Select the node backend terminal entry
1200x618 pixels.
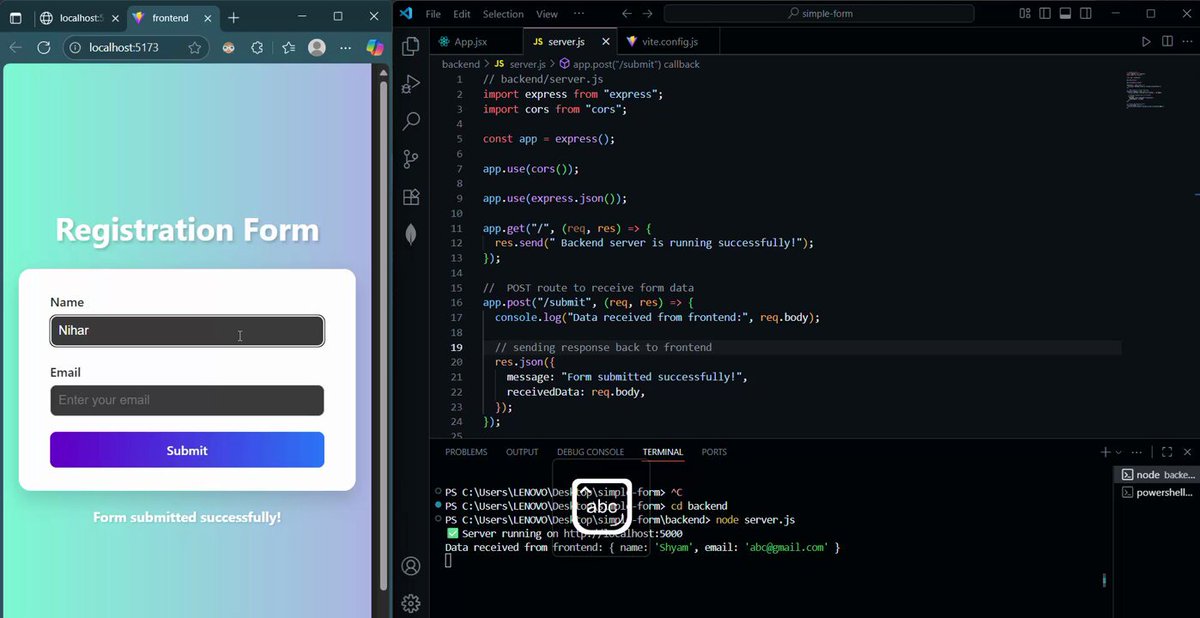[1156, 475]
